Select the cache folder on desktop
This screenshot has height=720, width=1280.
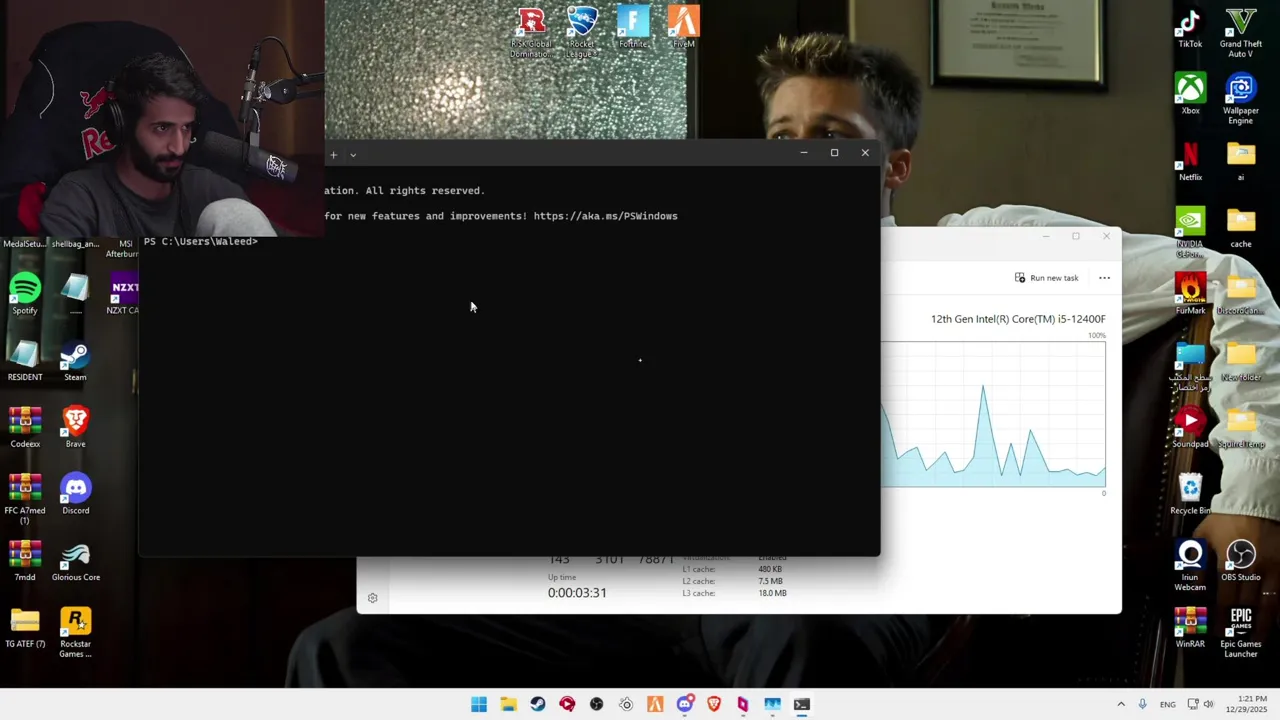click(1241, 228)
